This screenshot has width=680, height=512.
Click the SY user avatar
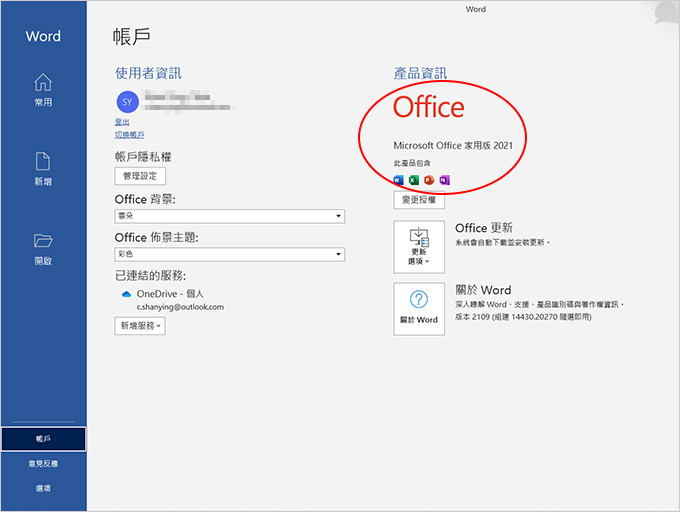click(x=127, y=102)
